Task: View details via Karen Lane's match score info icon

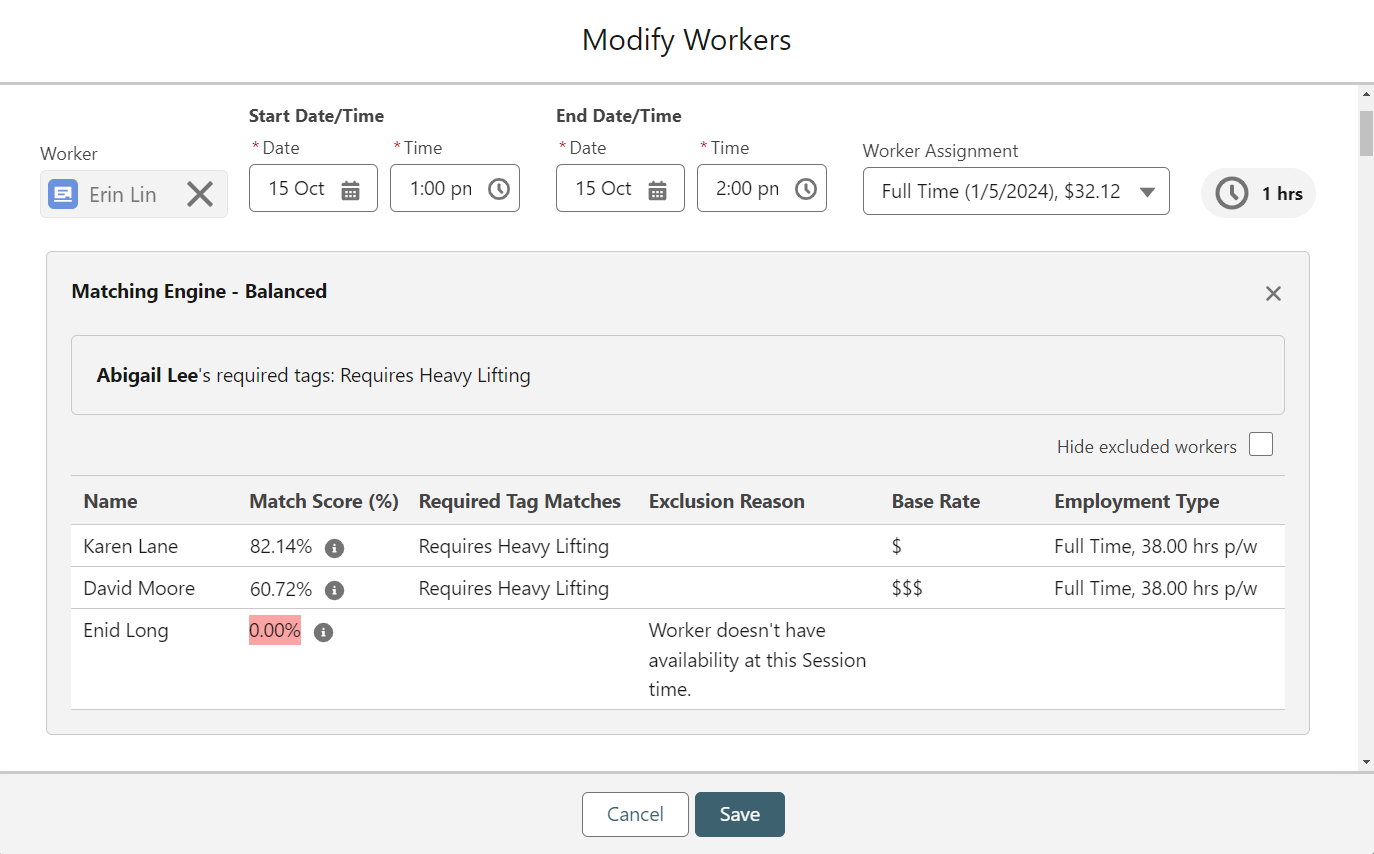Action: (x=335, y=548)
